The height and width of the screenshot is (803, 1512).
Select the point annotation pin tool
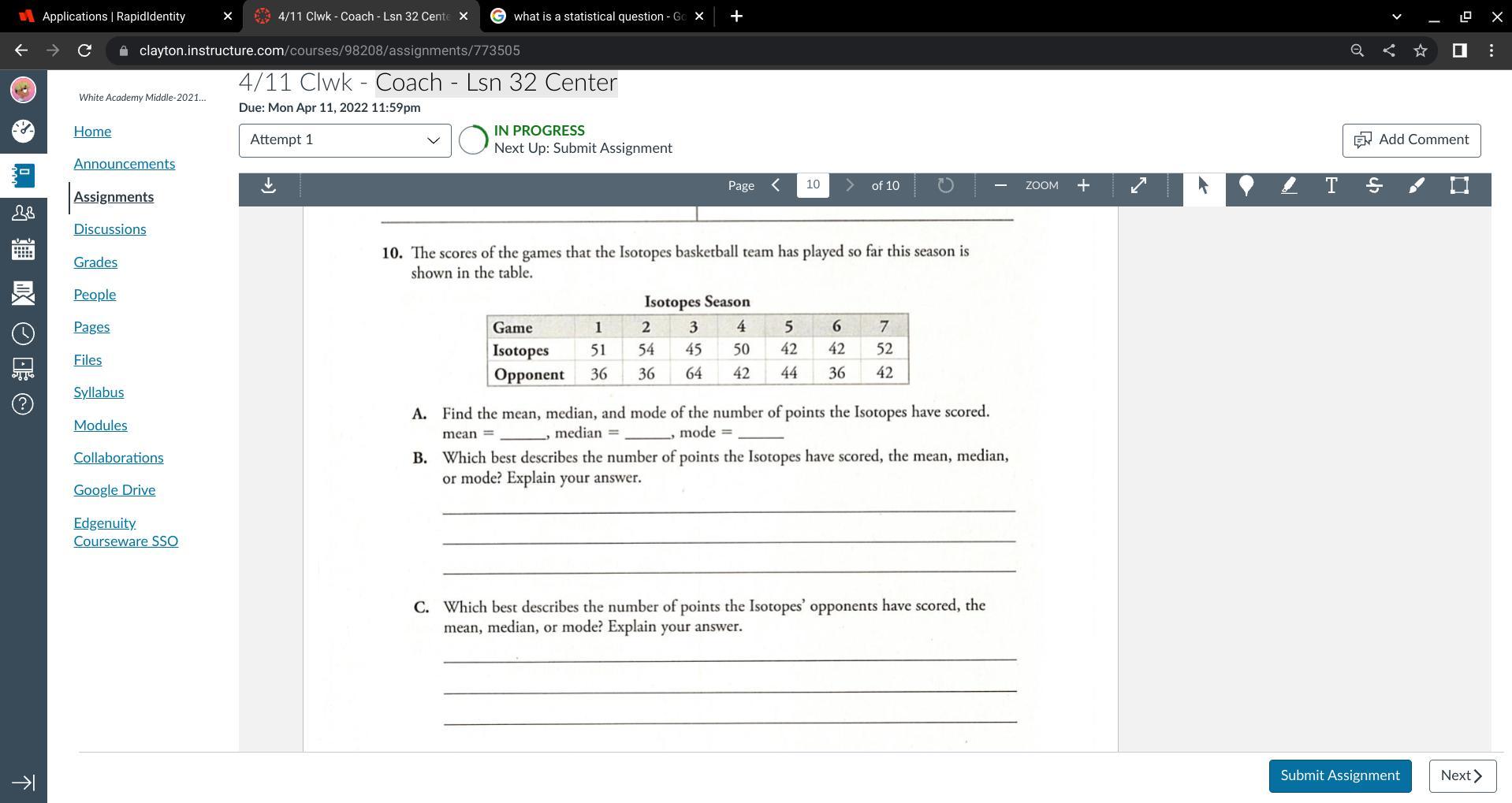coord(1246,186)
